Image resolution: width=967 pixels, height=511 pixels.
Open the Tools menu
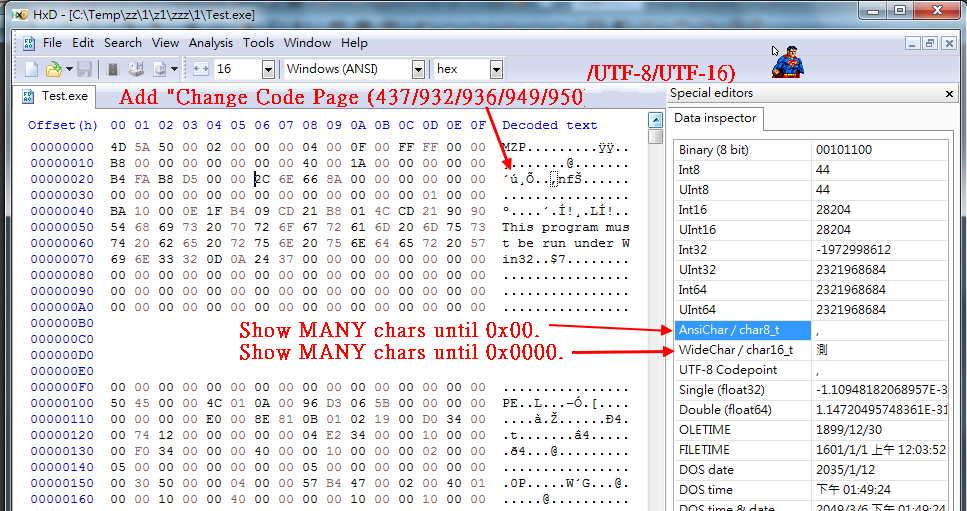click(x=258, y=43)
